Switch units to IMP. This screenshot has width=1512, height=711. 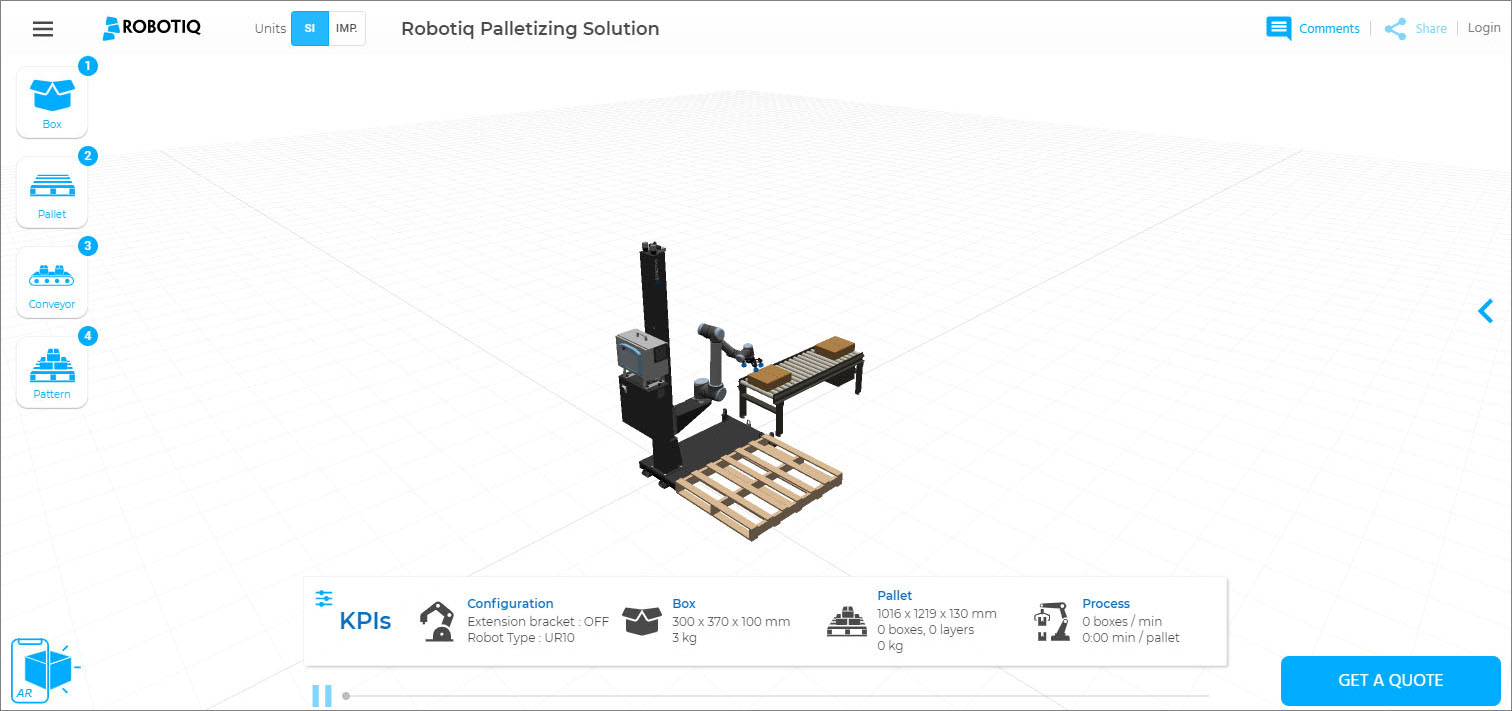(347, 29)
